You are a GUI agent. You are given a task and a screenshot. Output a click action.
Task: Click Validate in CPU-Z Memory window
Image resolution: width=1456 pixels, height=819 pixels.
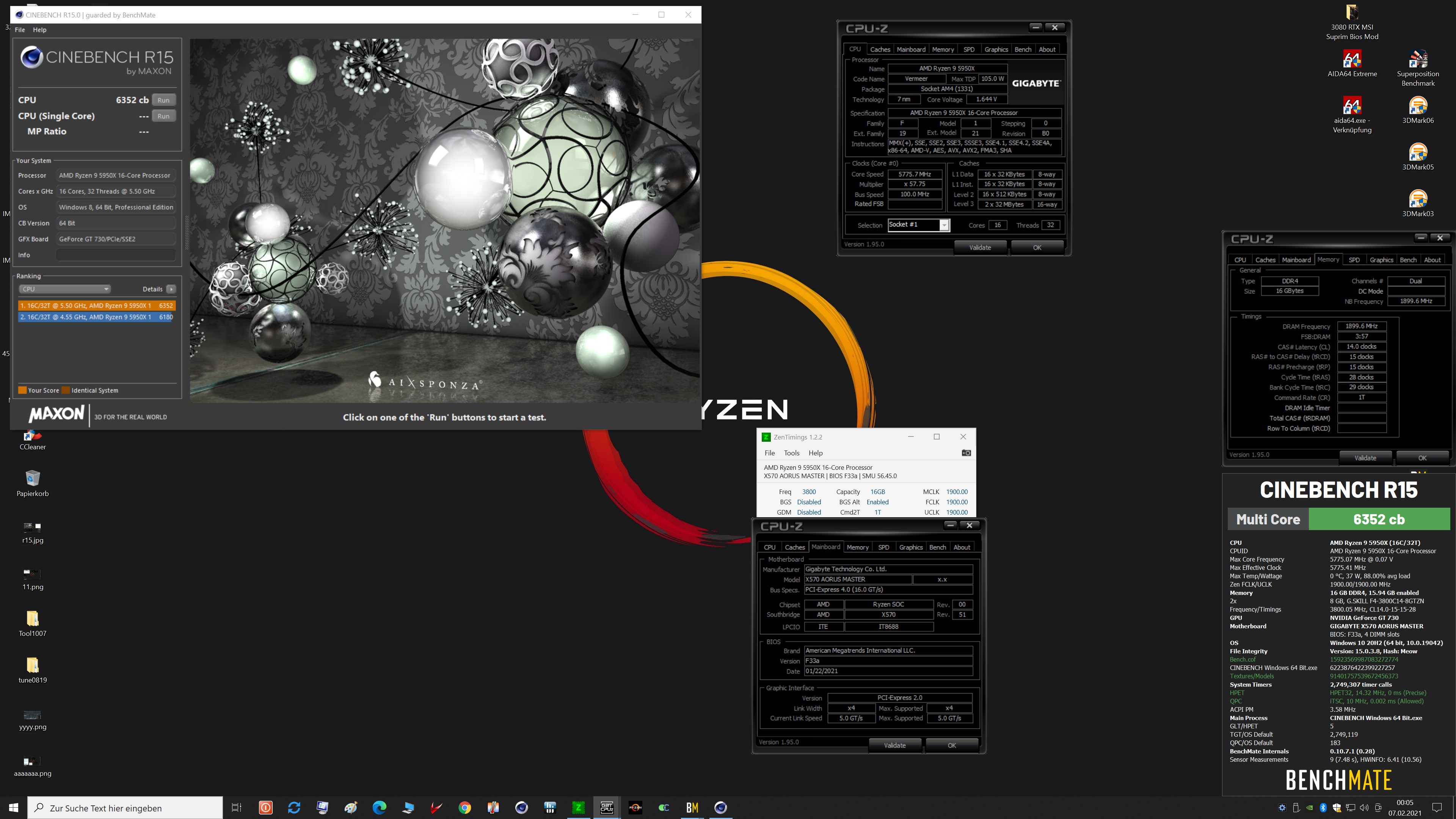(1365, 458)
